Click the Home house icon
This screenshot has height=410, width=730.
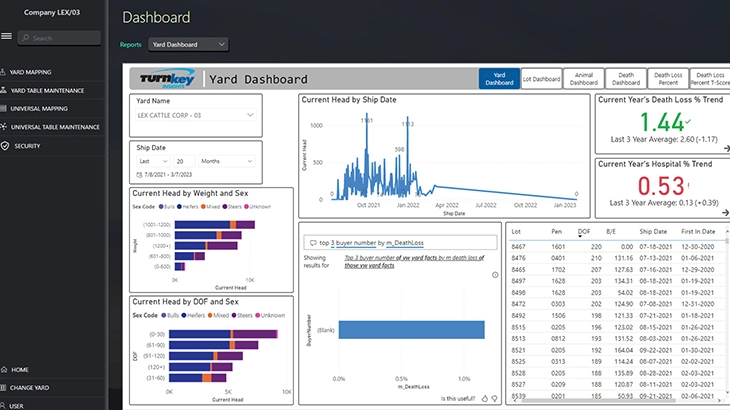point(4,370)
